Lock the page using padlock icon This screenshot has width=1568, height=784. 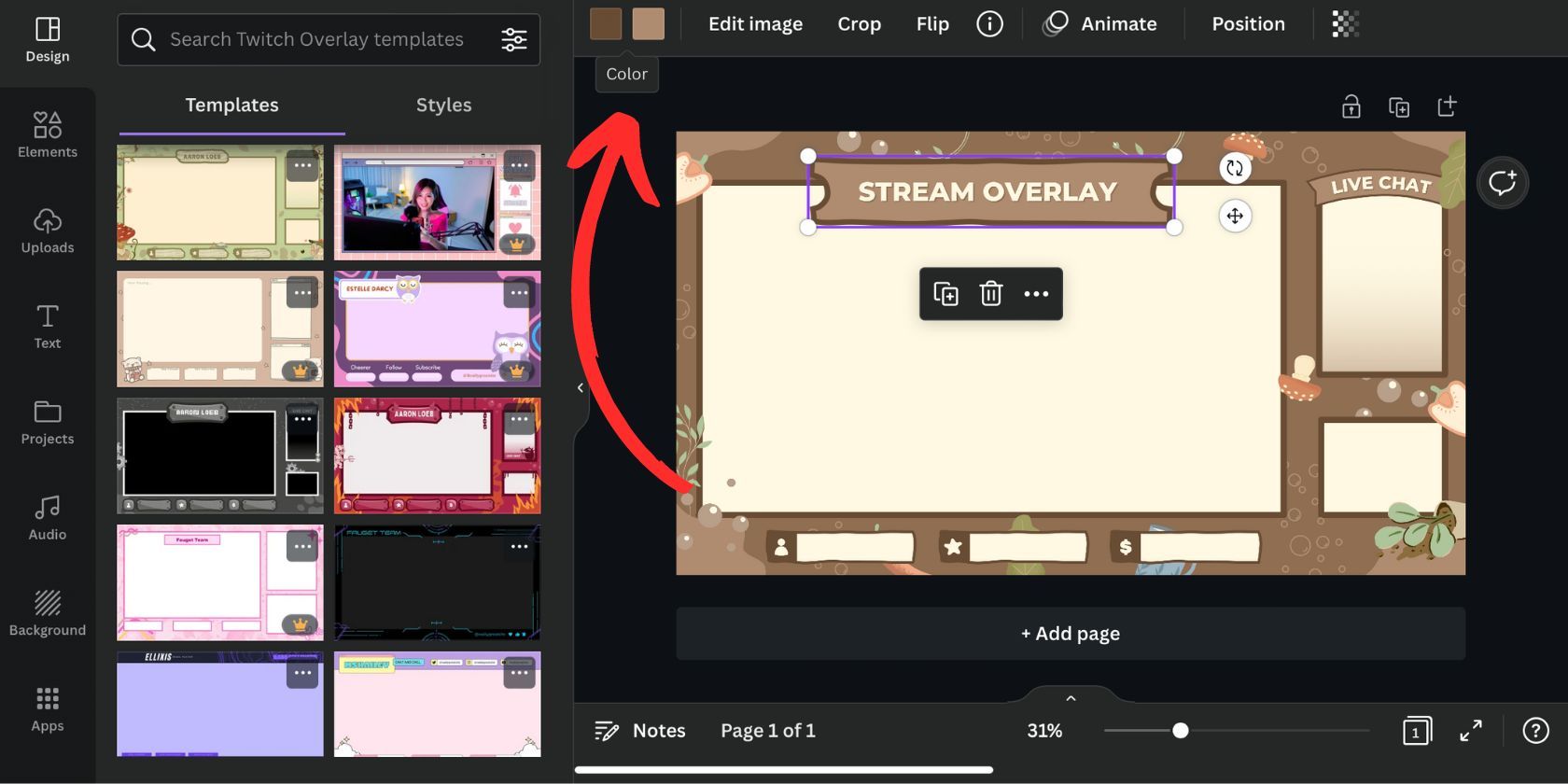[x=1351, y=107]
